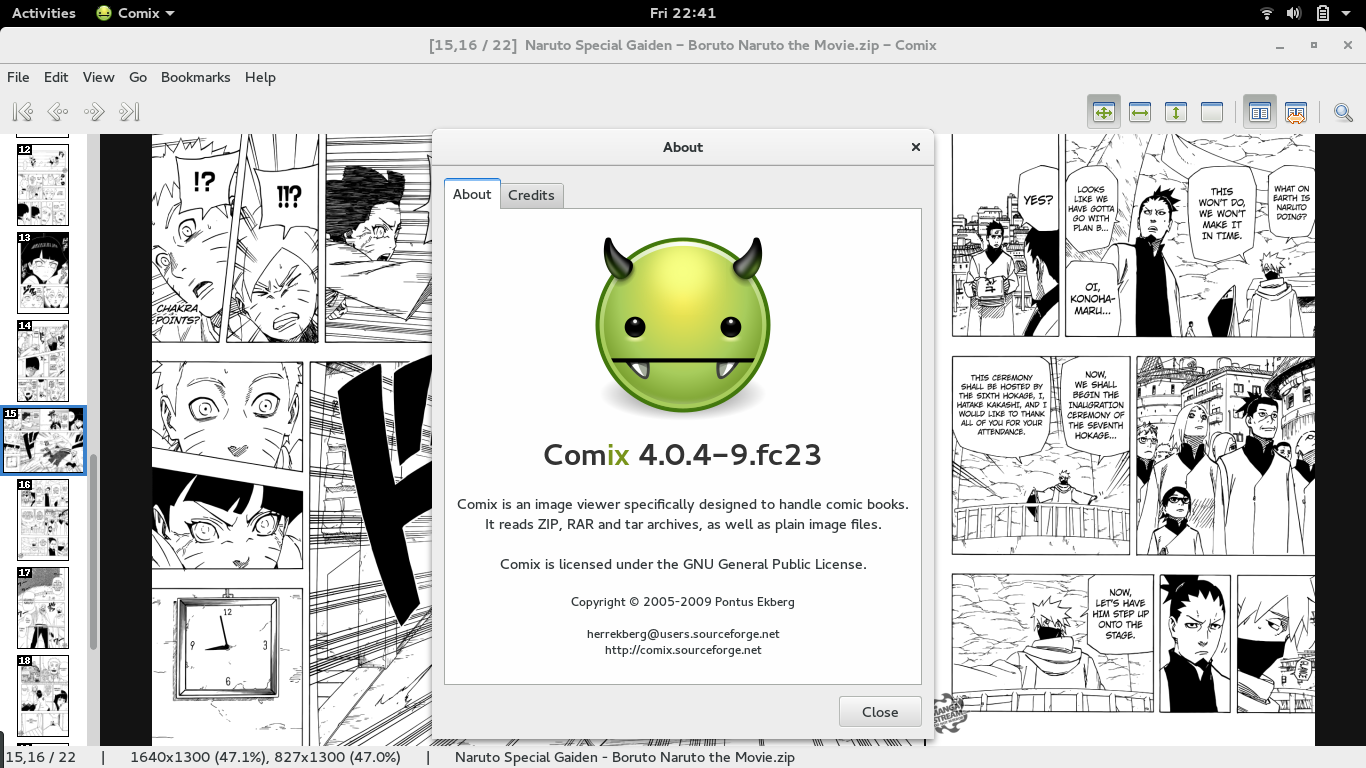Viewport: 1366px width, 768px height.
Task: Click http://comix.sourceforge.net URL text
Action: pyautogui.click(x=683, y=649)
